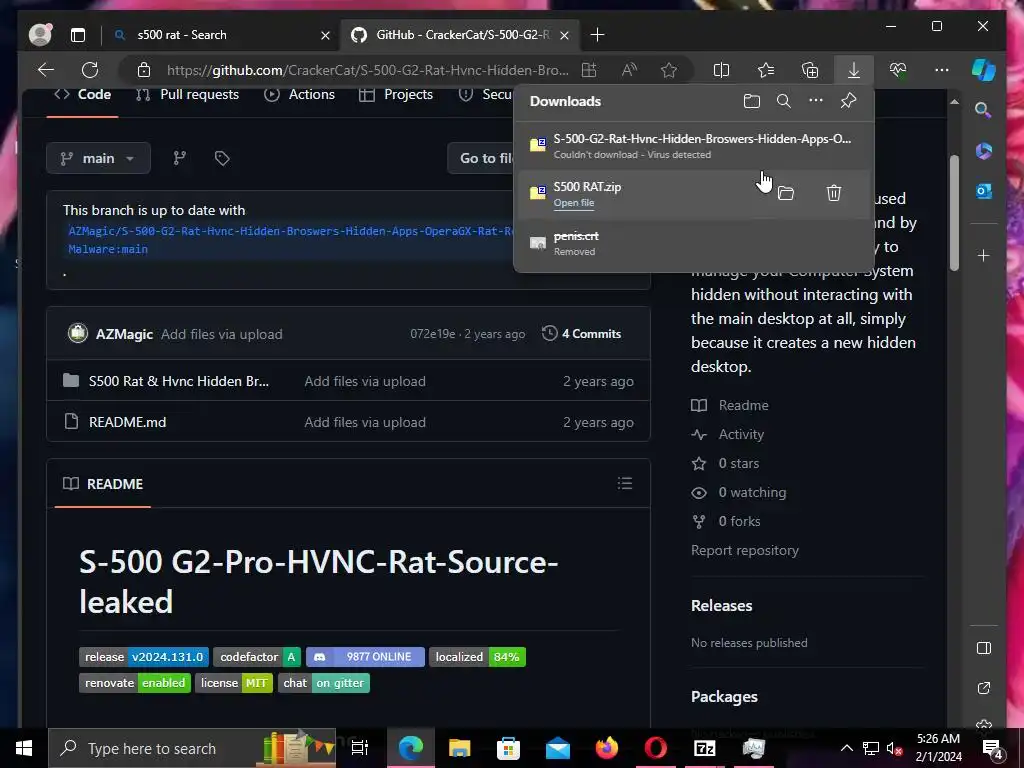Go back to the previous page
The height and width of the screenshot is (768, 1024).
46,70
